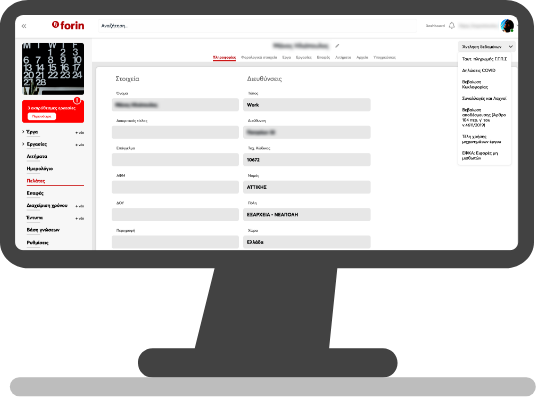Click the '+ νέο' shortcut next to Εργασίες
The width and height of the screenshot is (536, 397).
pyautogui.click(x=80, y=145)
